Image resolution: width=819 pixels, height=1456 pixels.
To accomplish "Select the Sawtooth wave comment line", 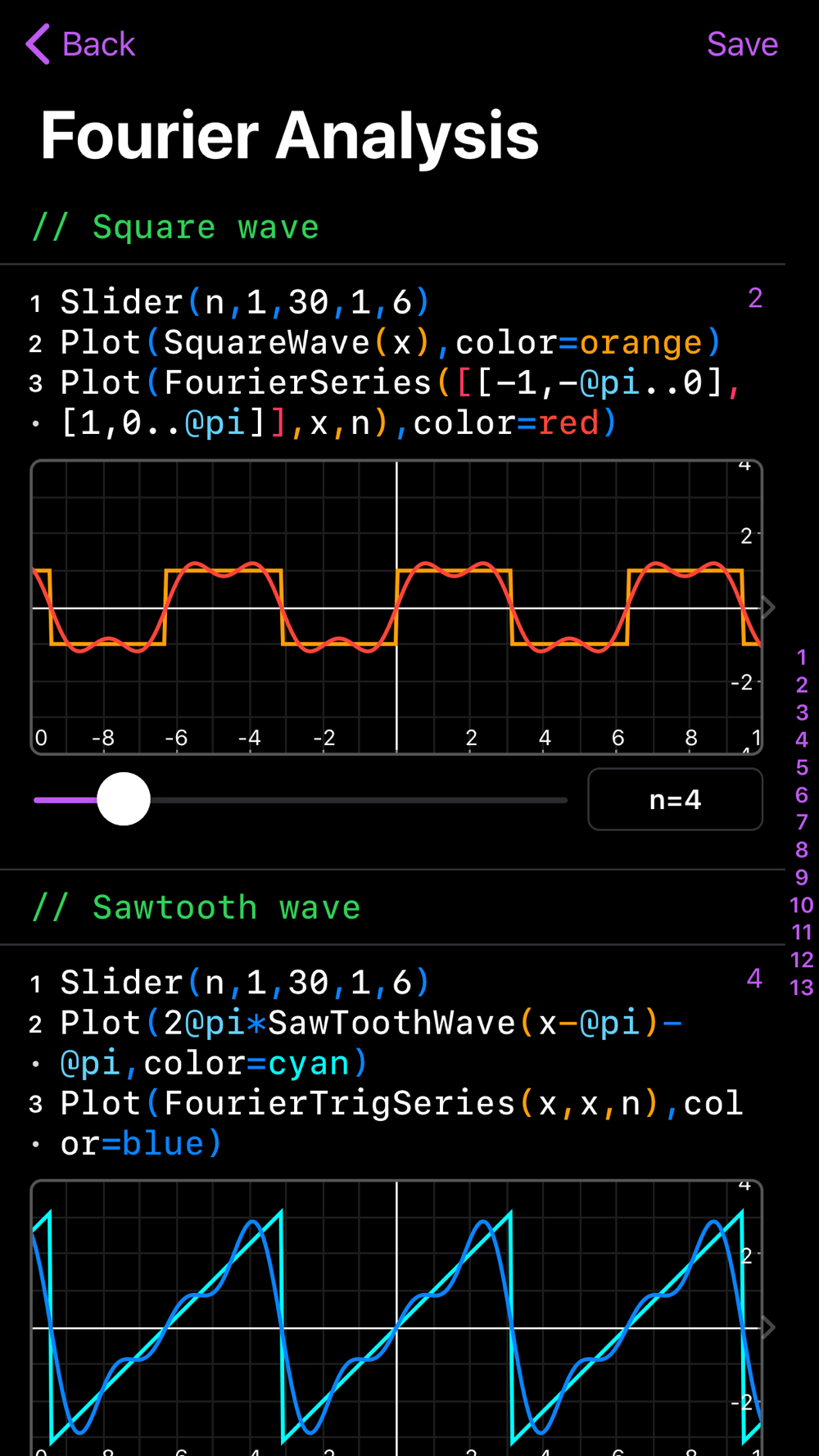I will click(196, 907).
